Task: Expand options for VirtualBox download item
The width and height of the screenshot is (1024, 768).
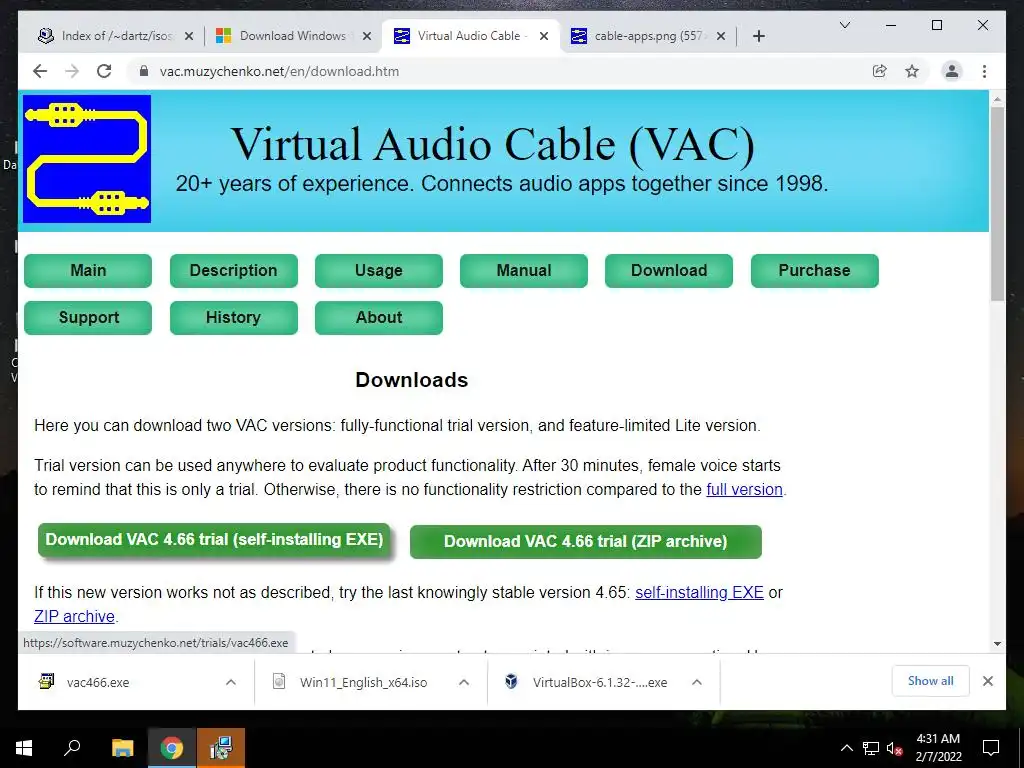Action: (x=697, y=682)
